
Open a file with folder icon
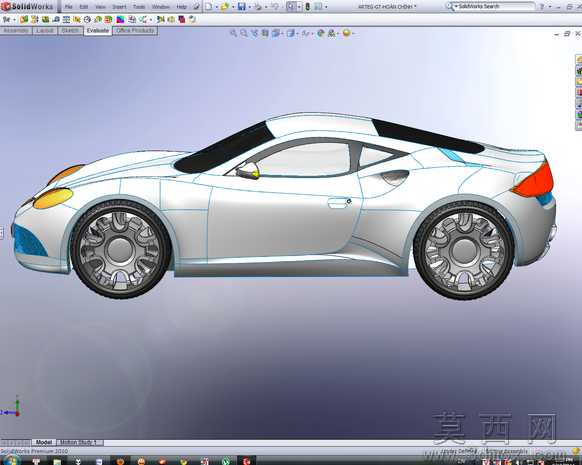(225, 7)
